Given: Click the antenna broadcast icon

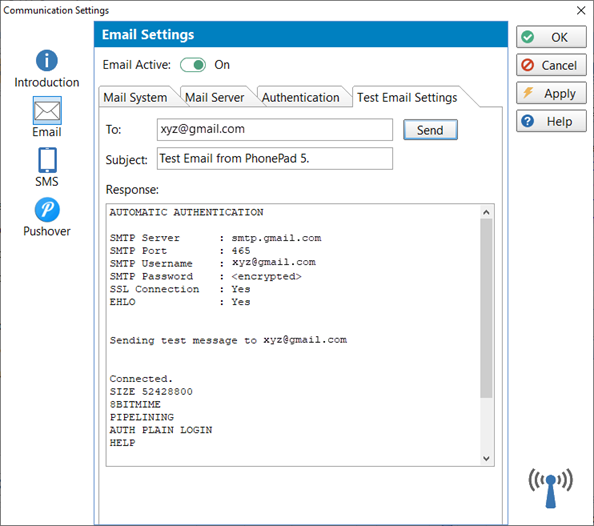Looking at the screenshot, I should 550,488.
